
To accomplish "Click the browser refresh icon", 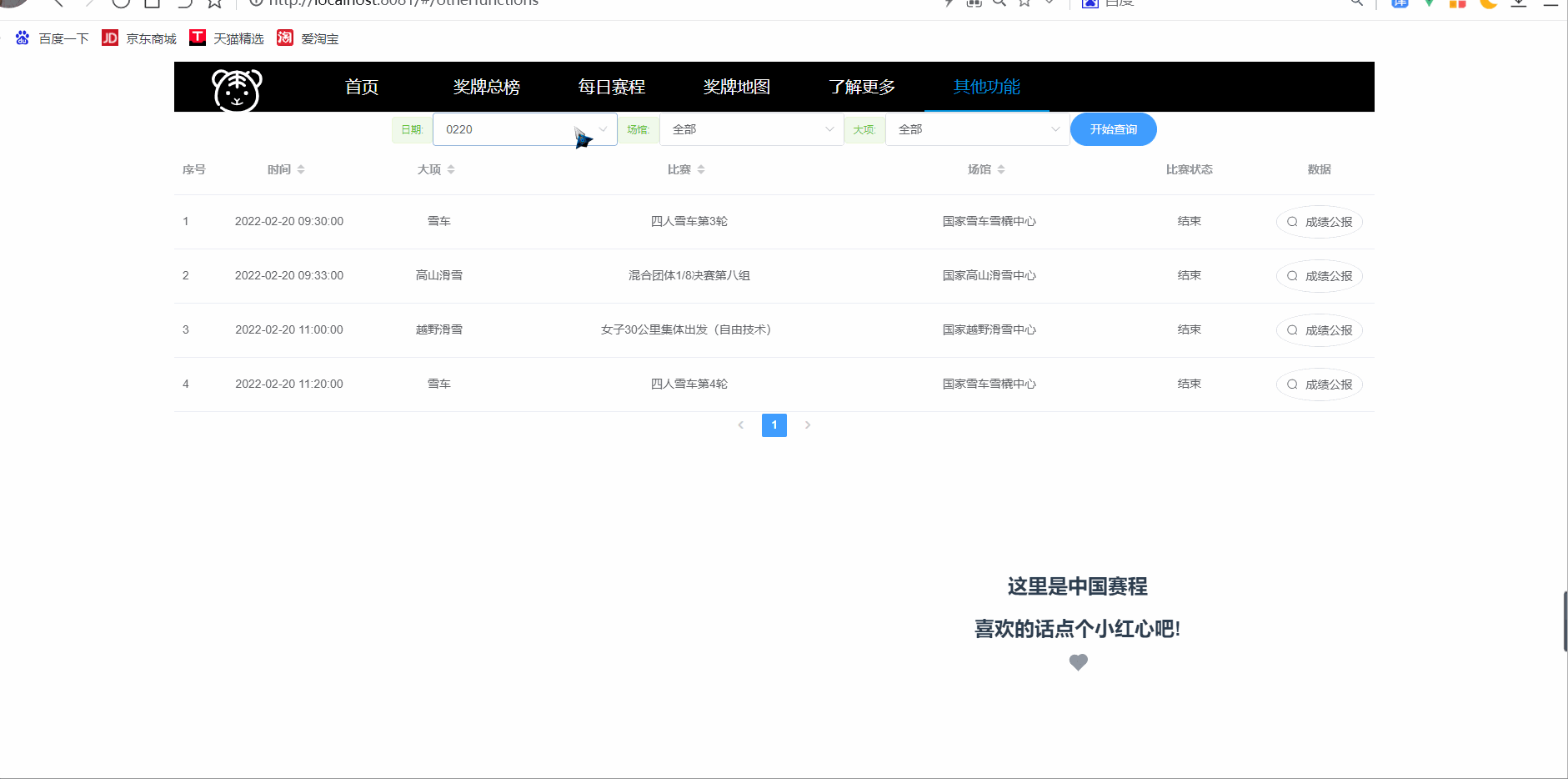I will 121,3.
